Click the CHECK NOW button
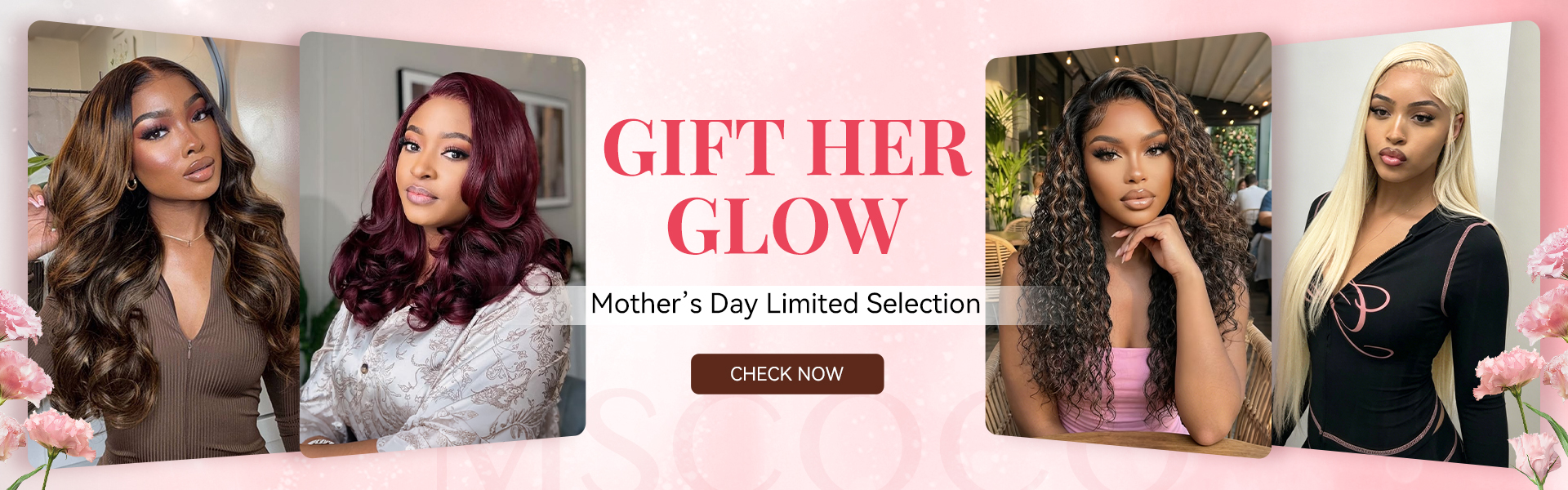 coord(787,374)
